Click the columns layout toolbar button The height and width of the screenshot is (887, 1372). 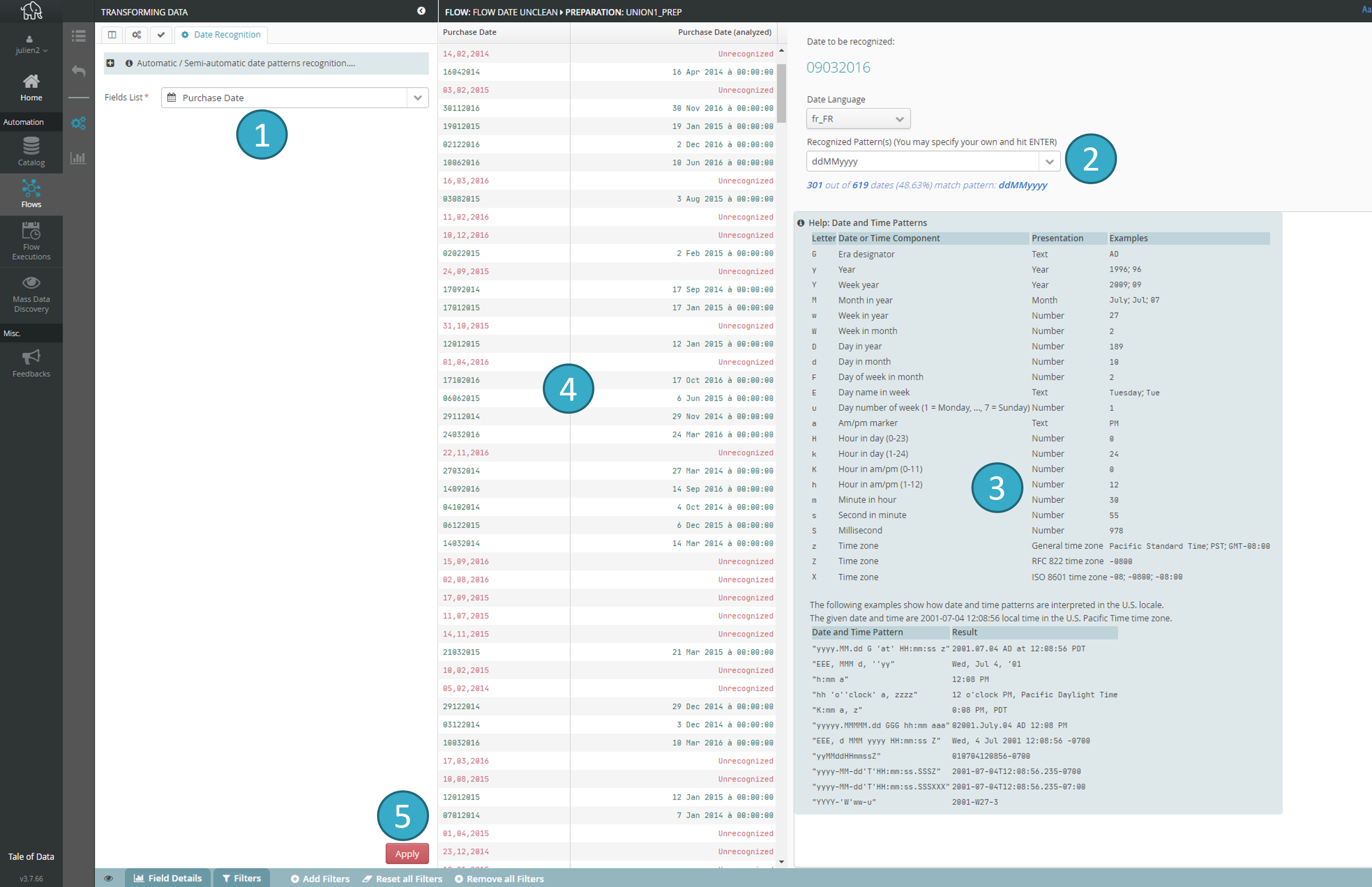pyautogui.click(x=112, y=35)
